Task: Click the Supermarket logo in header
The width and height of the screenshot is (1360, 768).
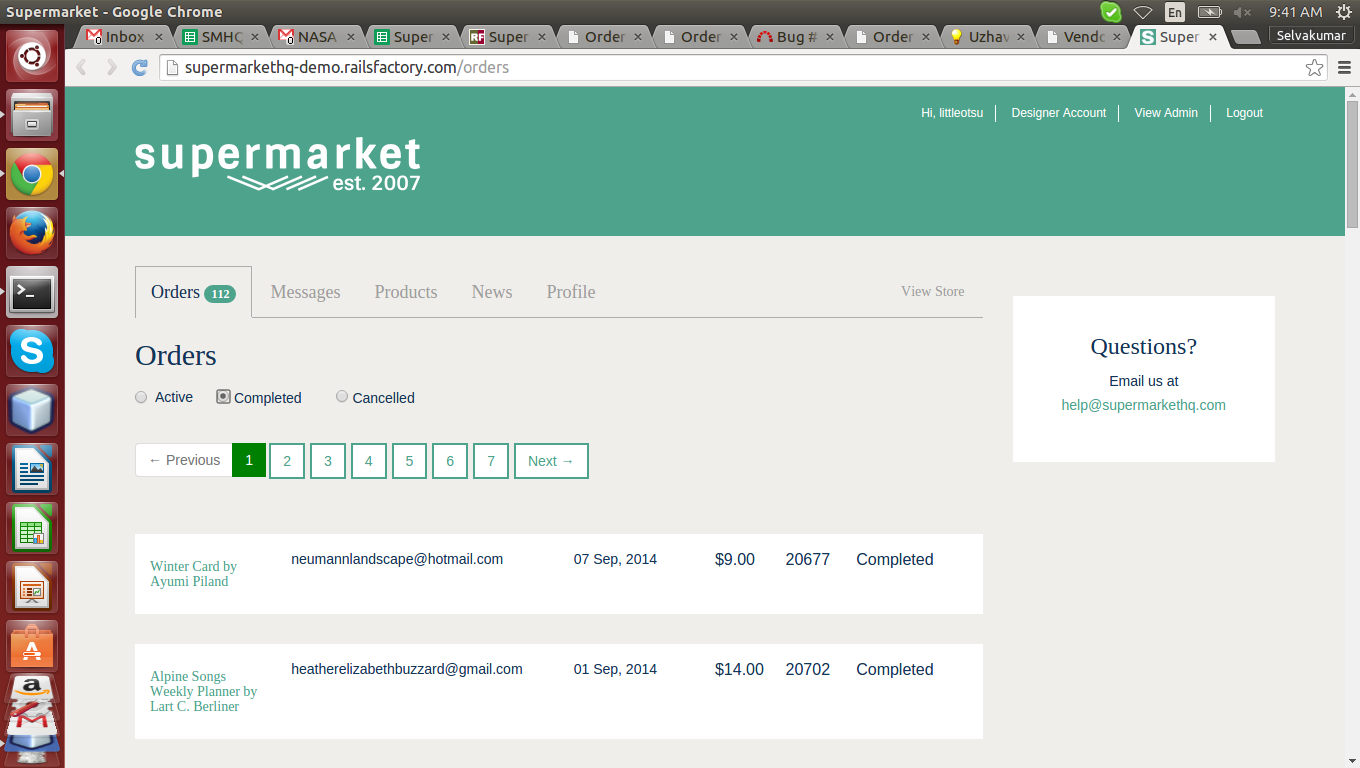Action: click(x=277, y=164)
